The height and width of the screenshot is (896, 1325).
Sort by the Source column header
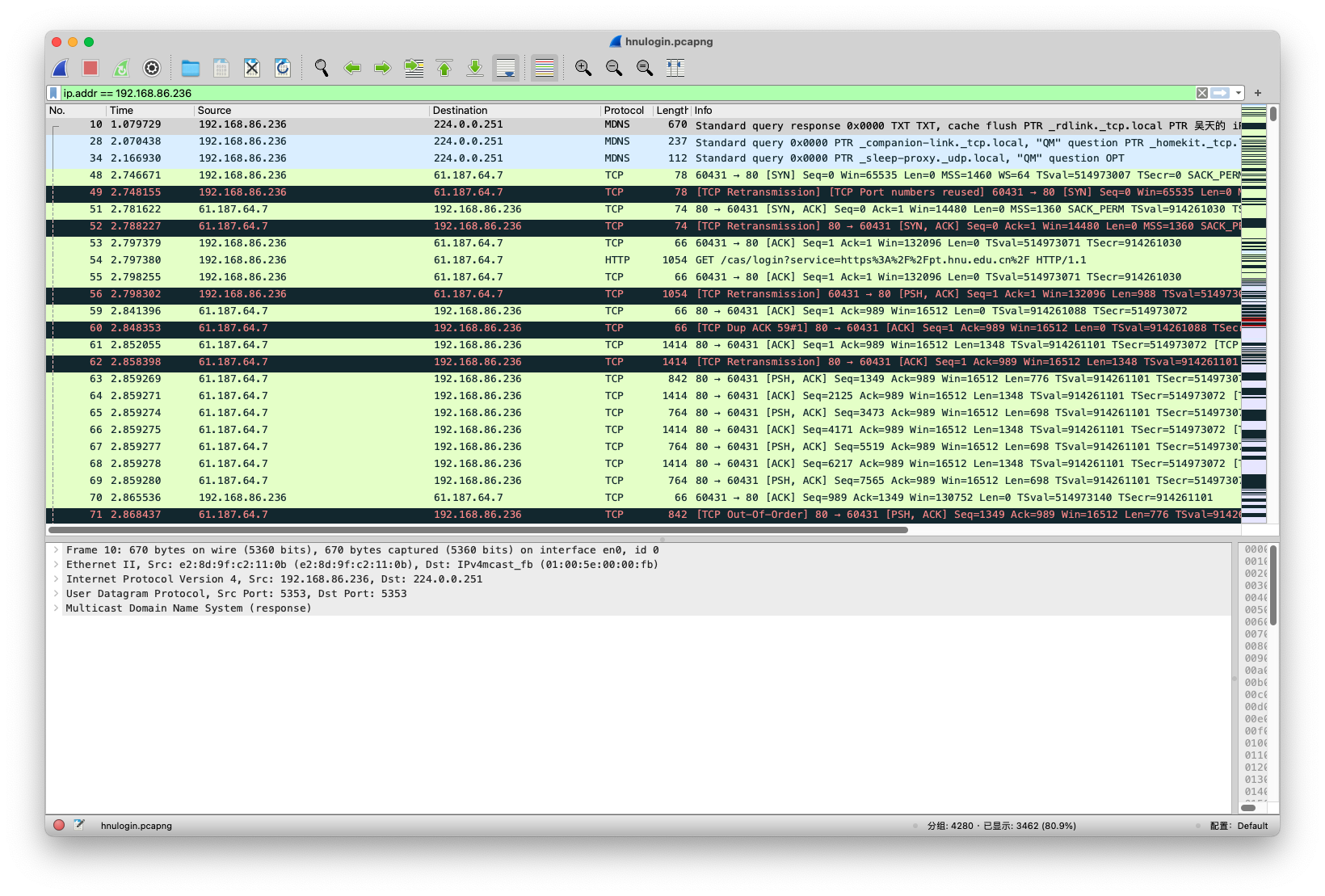(312, 111)
